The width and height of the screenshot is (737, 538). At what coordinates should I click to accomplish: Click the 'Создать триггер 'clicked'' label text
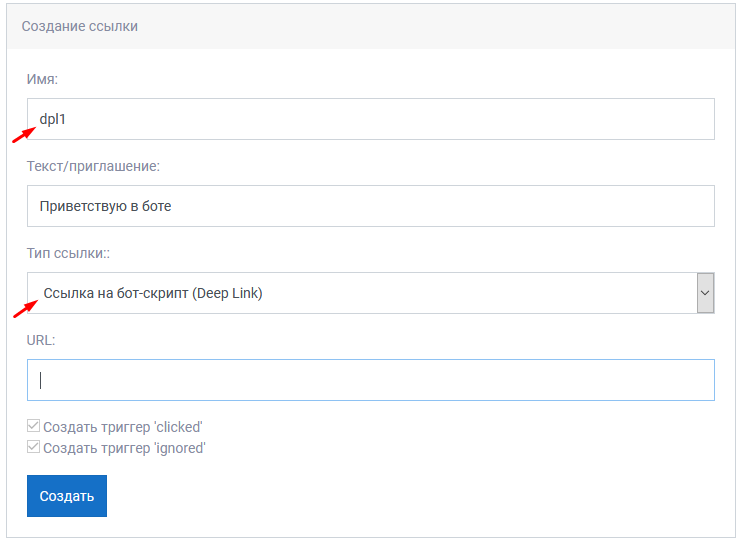point(123,427)
